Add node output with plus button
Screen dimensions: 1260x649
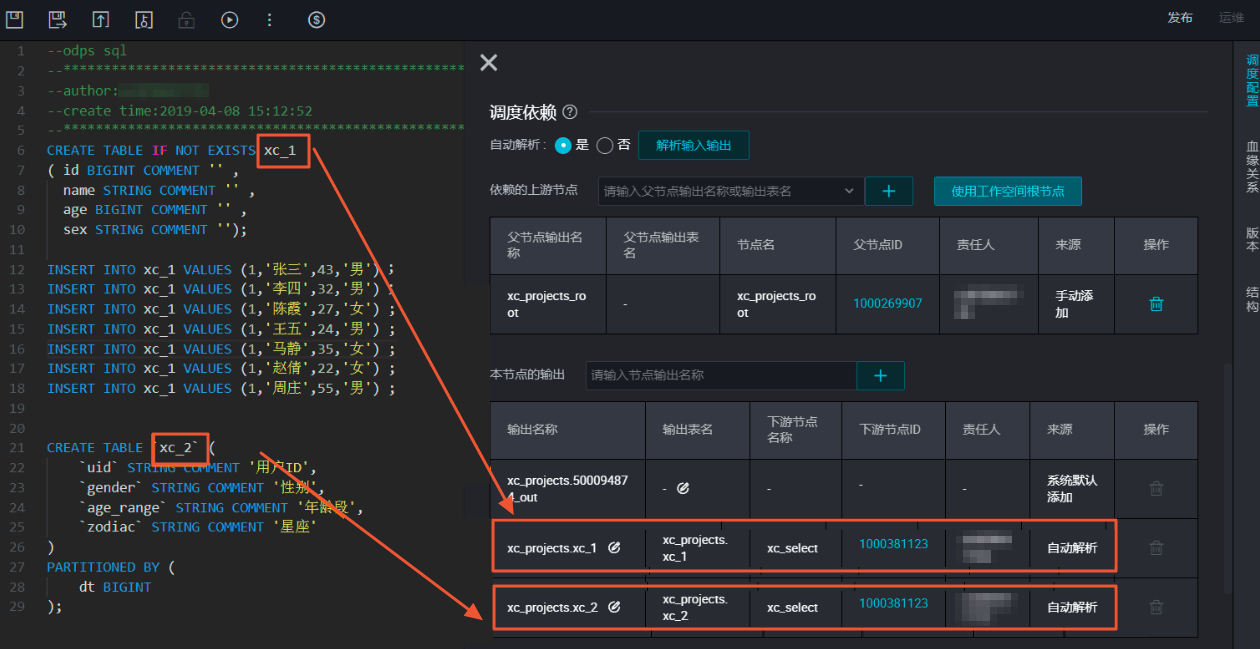[x=881, y=375]
